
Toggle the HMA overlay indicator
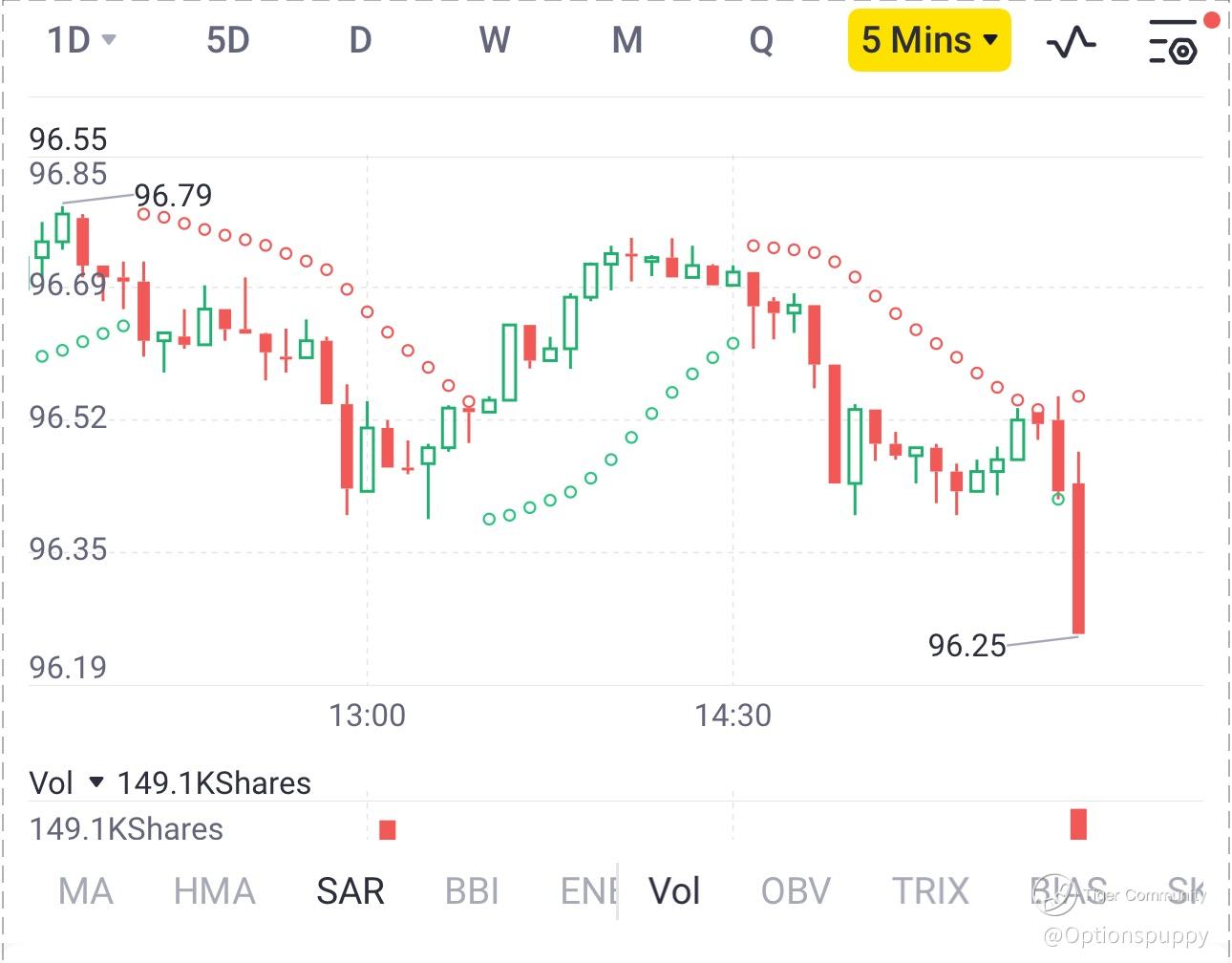point(214,891)
